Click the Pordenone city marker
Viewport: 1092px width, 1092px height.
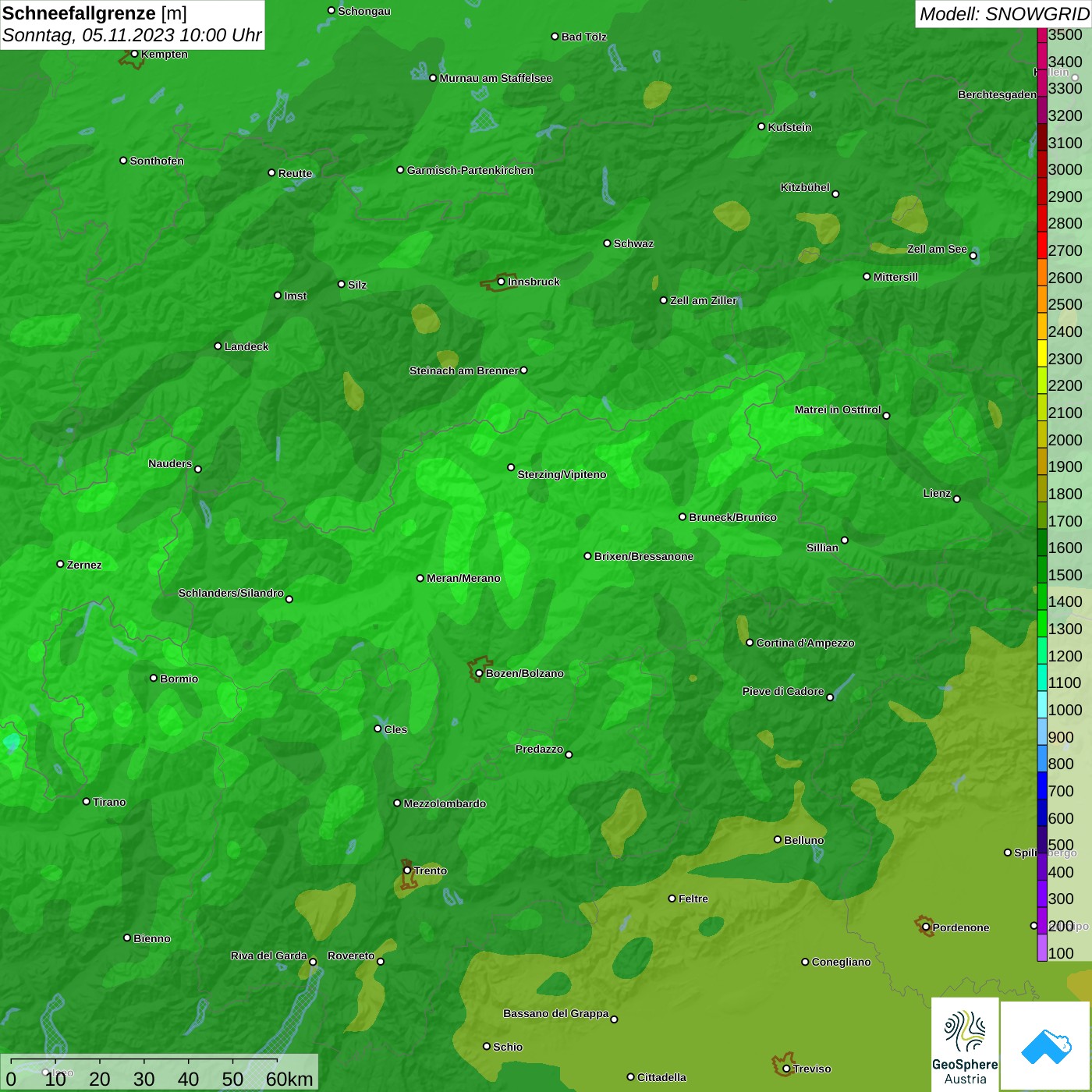pyautogui.click(x=926, y=927)
